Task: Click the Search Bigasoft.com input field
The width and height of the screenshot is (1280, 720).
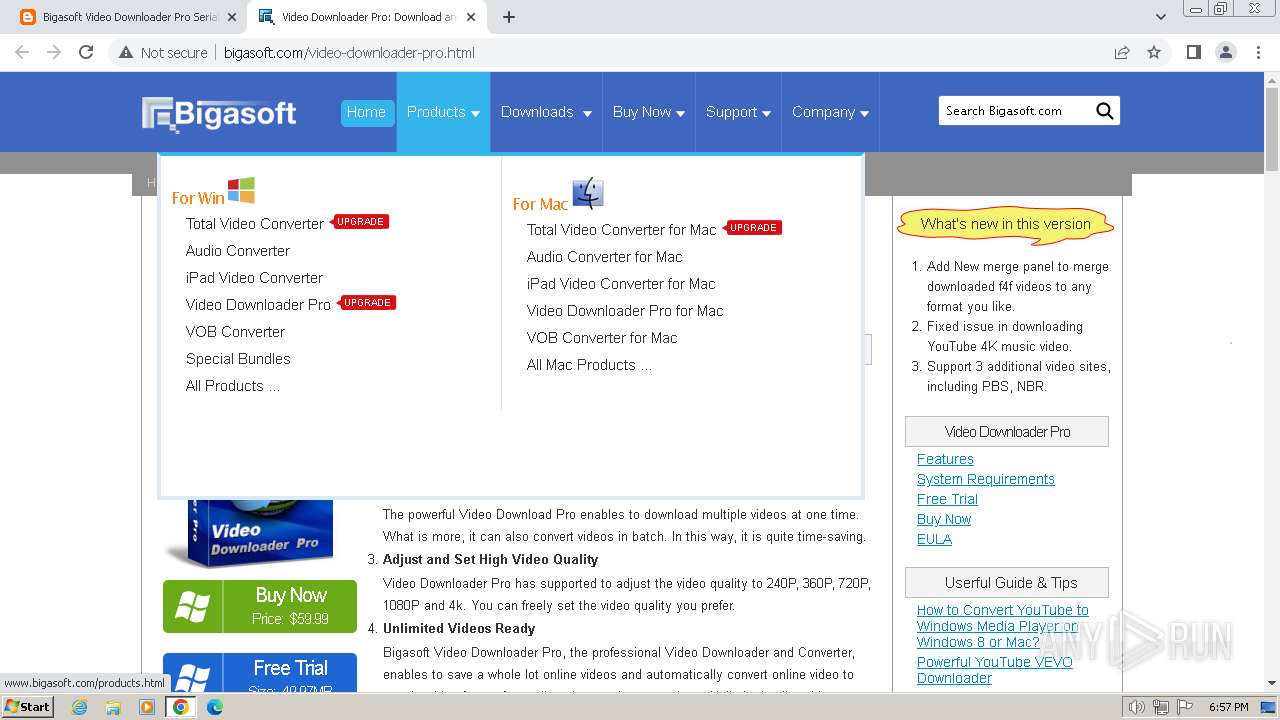Action: [x=1016, y=111]
